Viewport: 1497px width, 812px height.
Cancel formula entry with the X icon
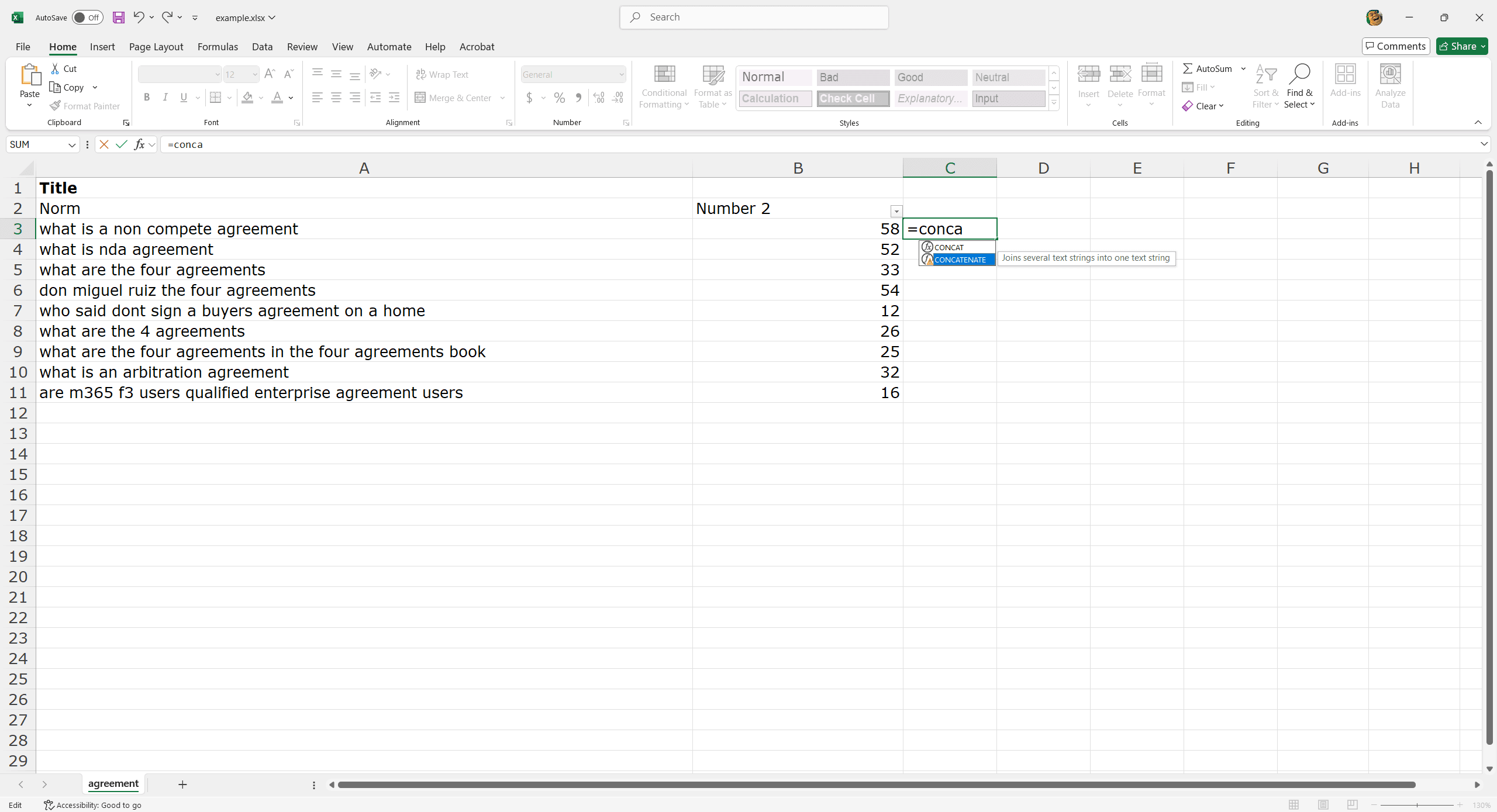(x=104, y=144)
